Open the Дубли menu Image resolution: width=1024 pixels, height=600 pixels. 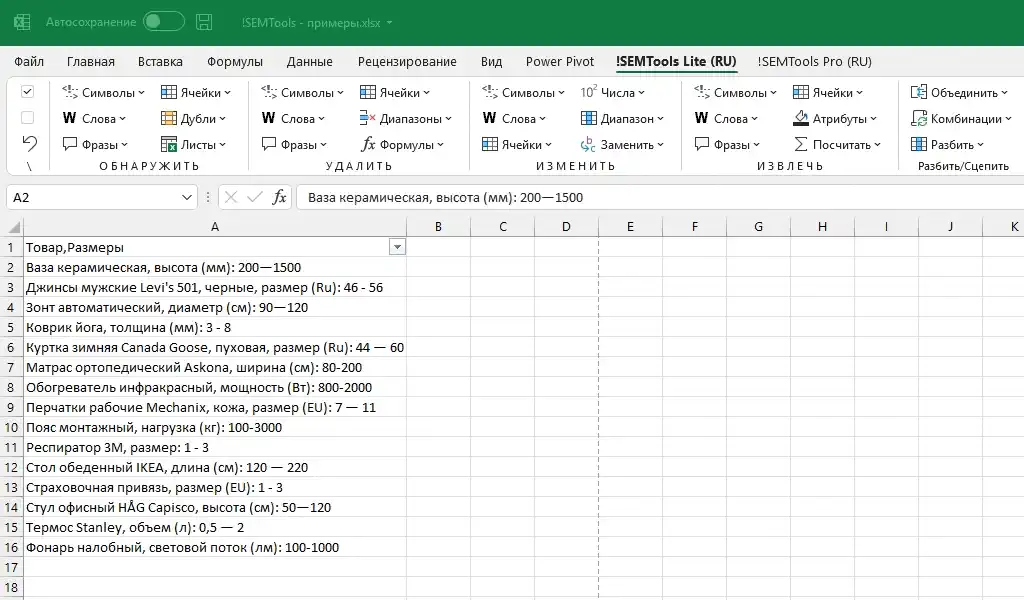click(x=193, y=119)
